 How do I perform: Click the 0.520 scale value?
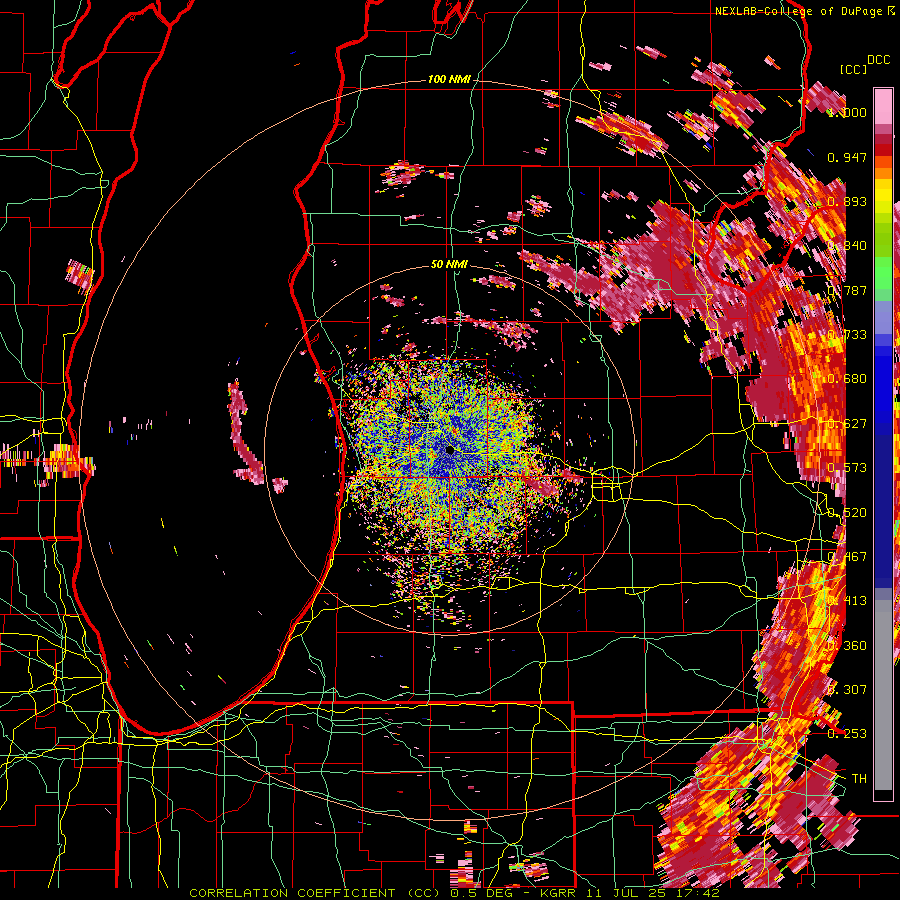(847, 512)
